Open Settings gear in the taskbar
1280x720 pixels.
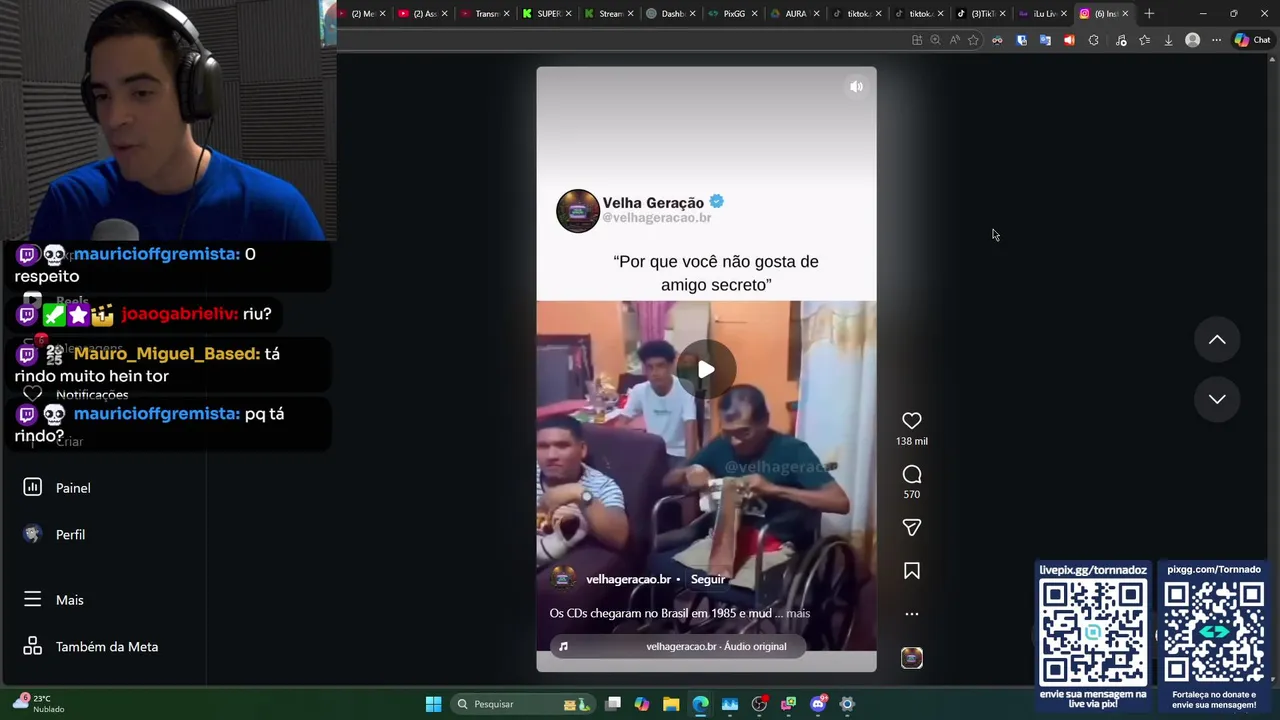pos(847,704)
